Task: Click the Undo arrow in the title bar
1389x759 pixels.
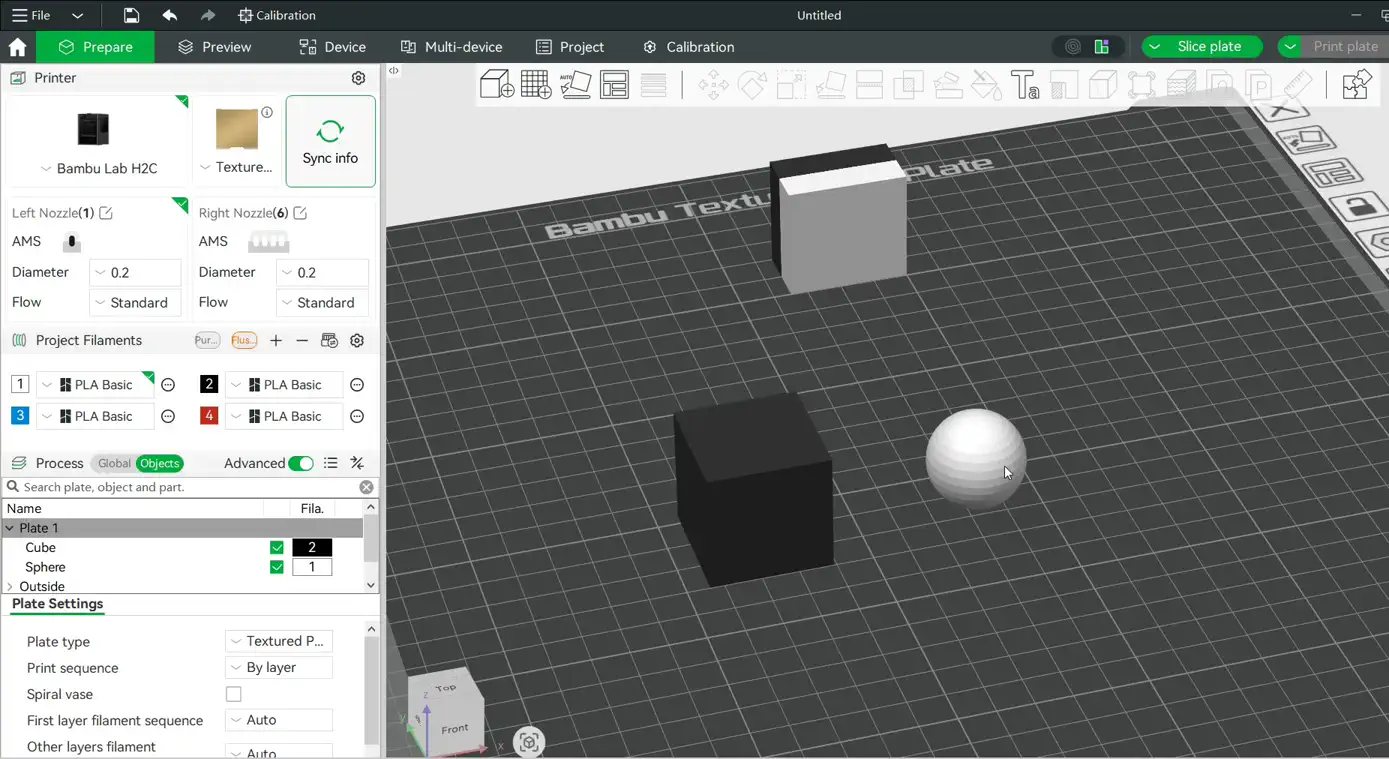Action: (x=170, y=15)
